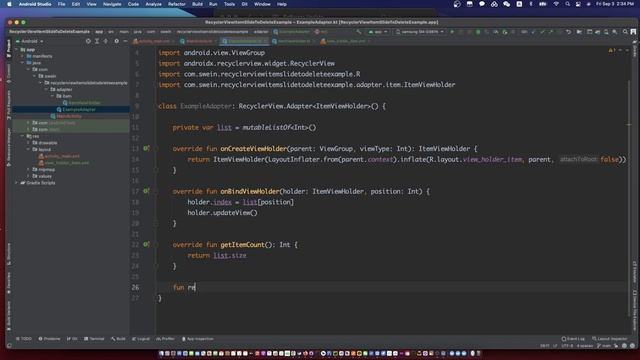
Task: Open Search Everywhere magnifier in toolbar
Action: point(625,32)
